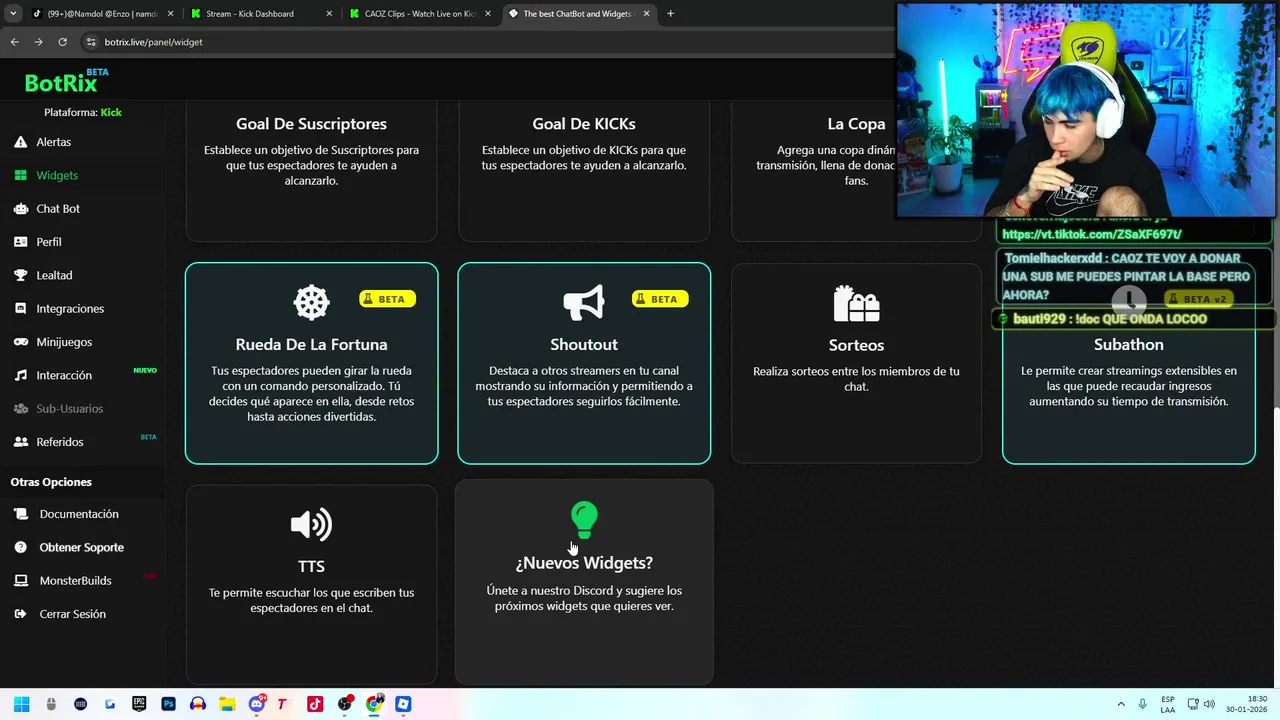Click the Documentación icon
The image size is (1280, 720).
point(21,514)
